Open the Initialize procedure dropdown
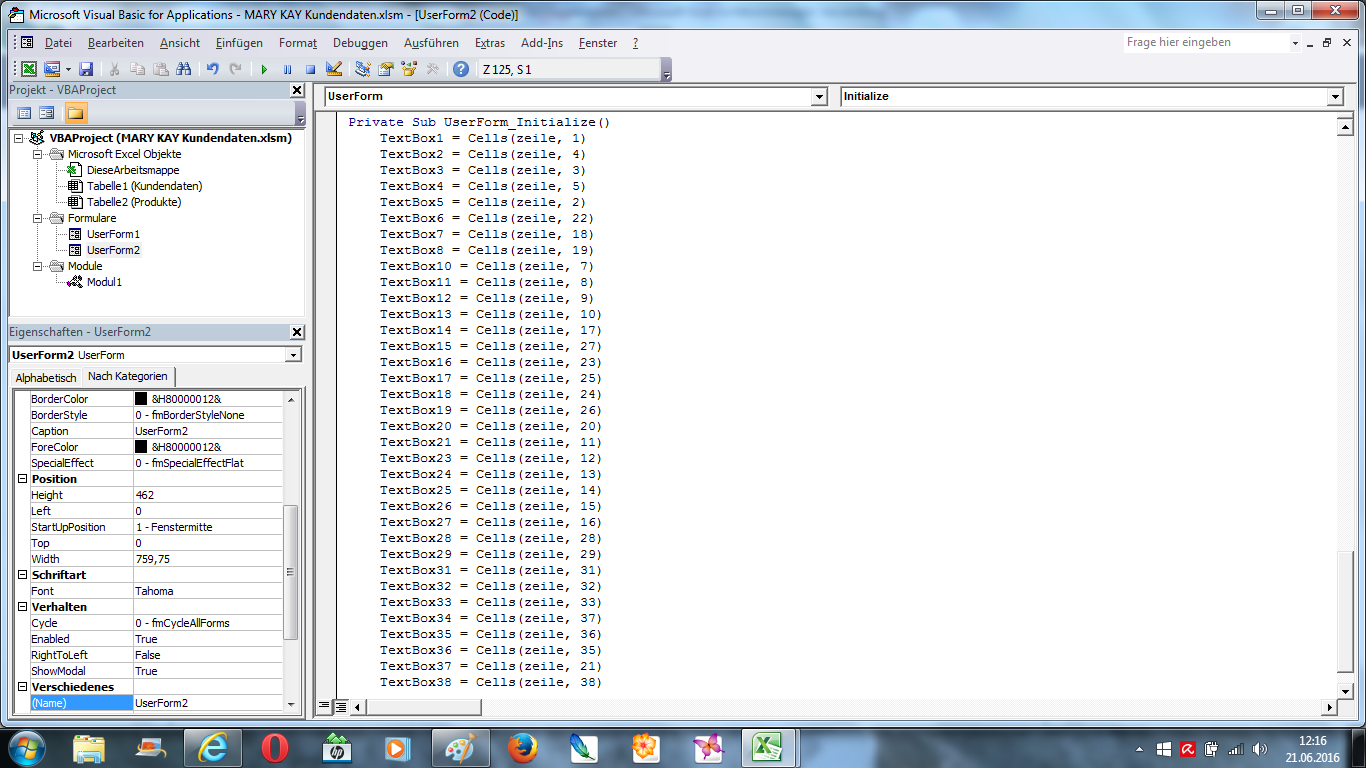The width and height of the screenshot is (1366, 768). click(x=1335, y=96)
